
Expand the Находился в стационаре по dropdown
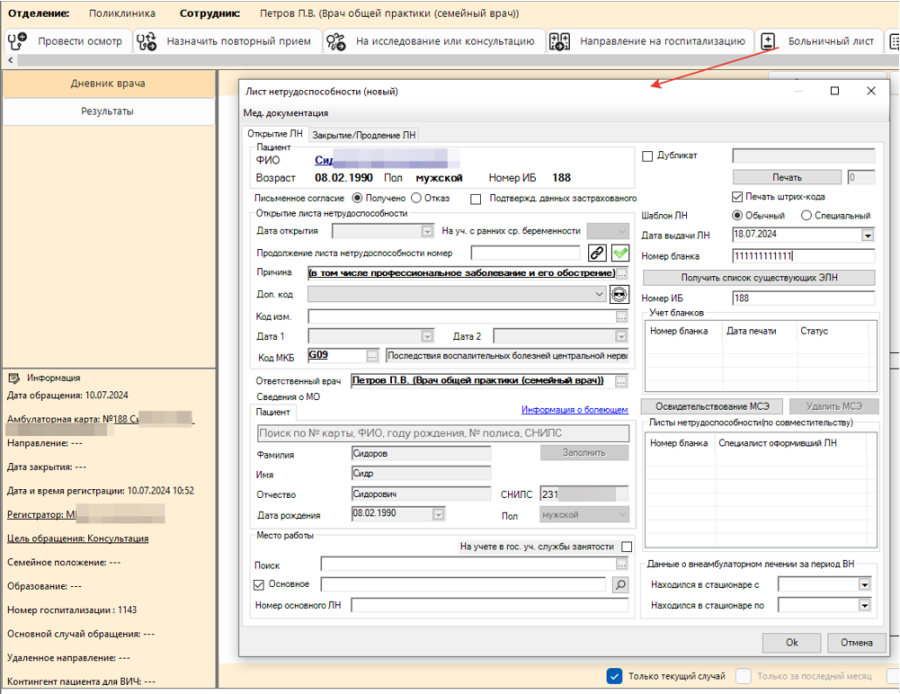click(864, 606)
